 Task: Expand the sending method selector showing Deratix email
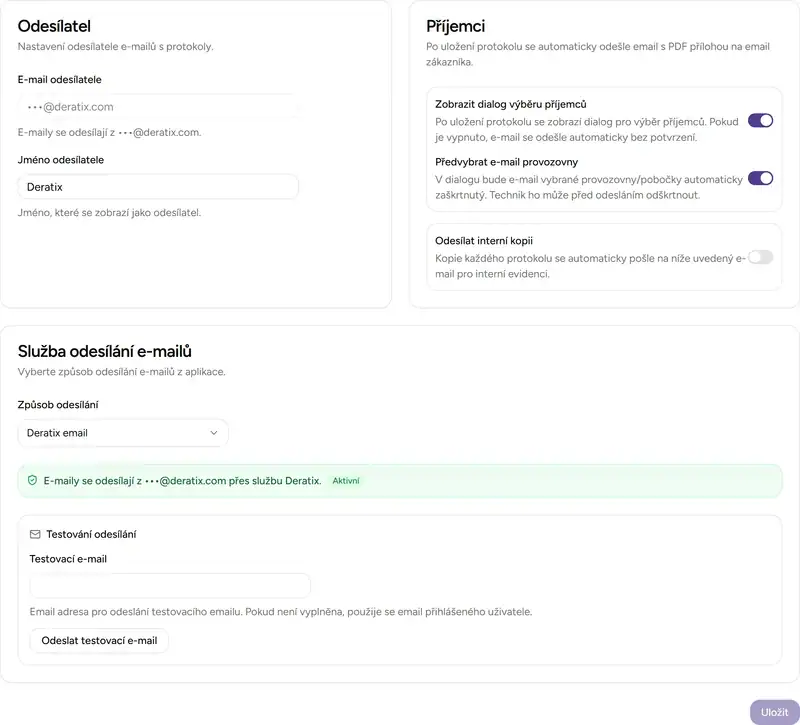click(123, 433)
